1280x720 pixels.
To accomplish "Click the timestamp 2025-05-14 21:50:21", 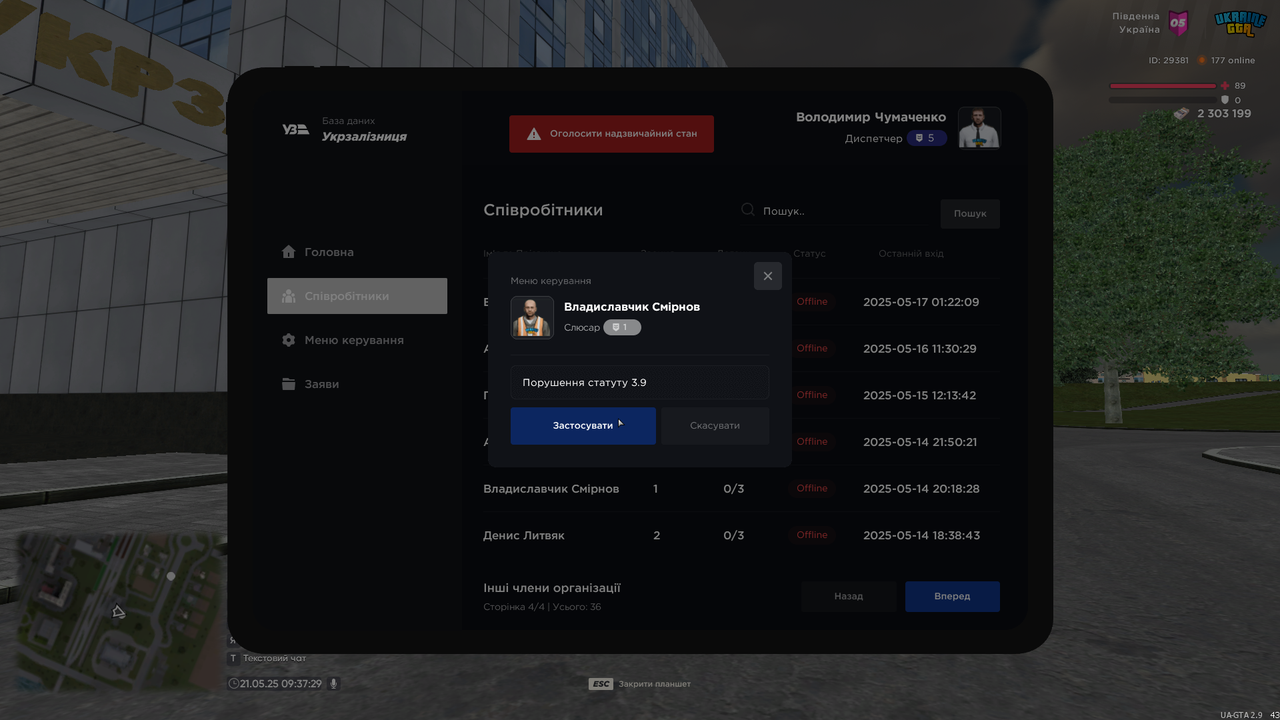I will tap(920, 442).
